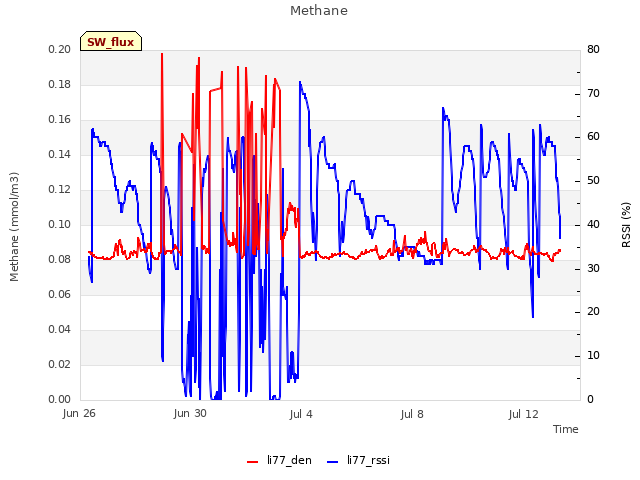Select the SW_flux label badge
The image size is (640, 480).
click(111, 42)
